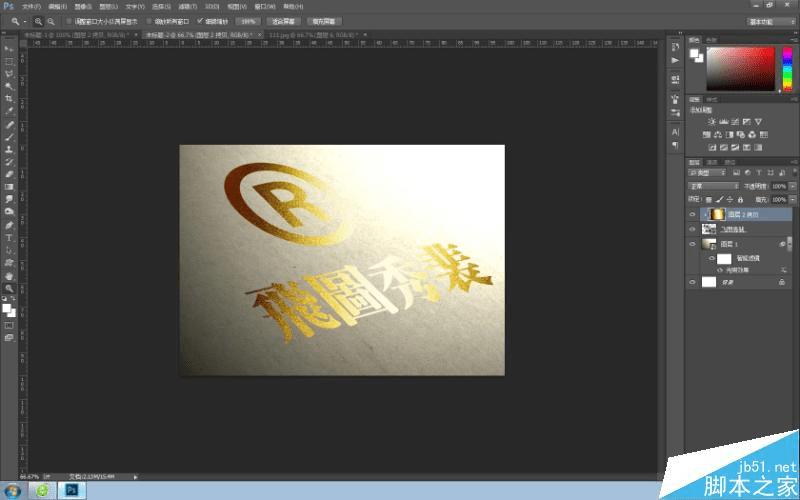The width and height of the screenshot is (800, 500).
Task: Hide layer 1 with smart filters
Action: [x=692, y=244]
